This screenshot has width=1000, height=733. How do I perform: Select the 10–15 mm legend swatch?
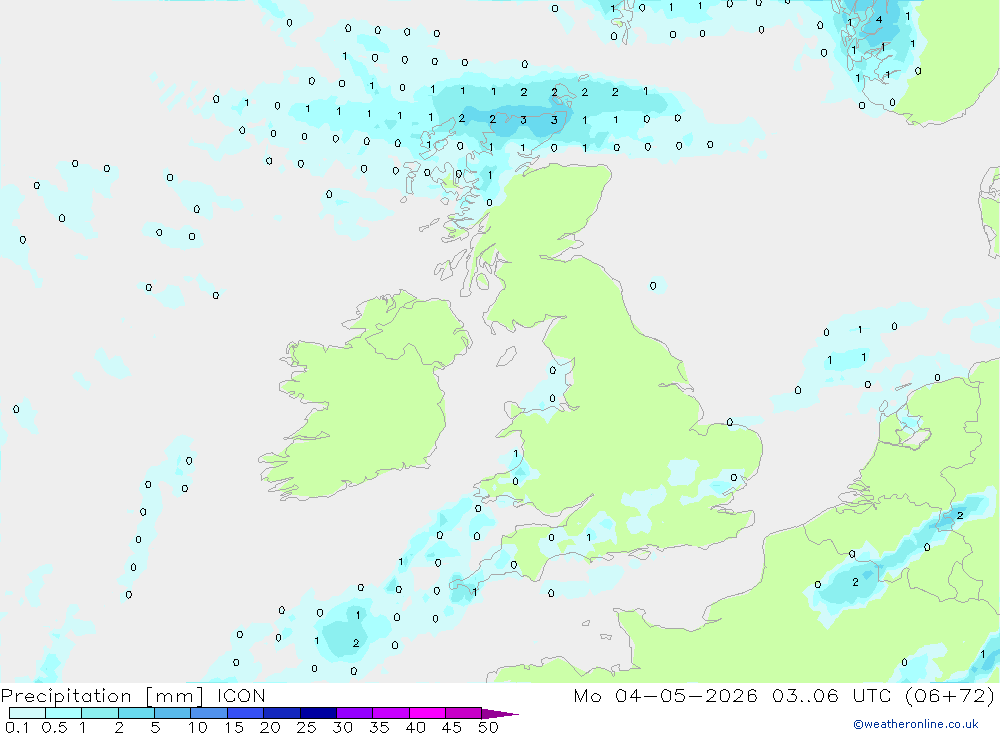[209, 713]
